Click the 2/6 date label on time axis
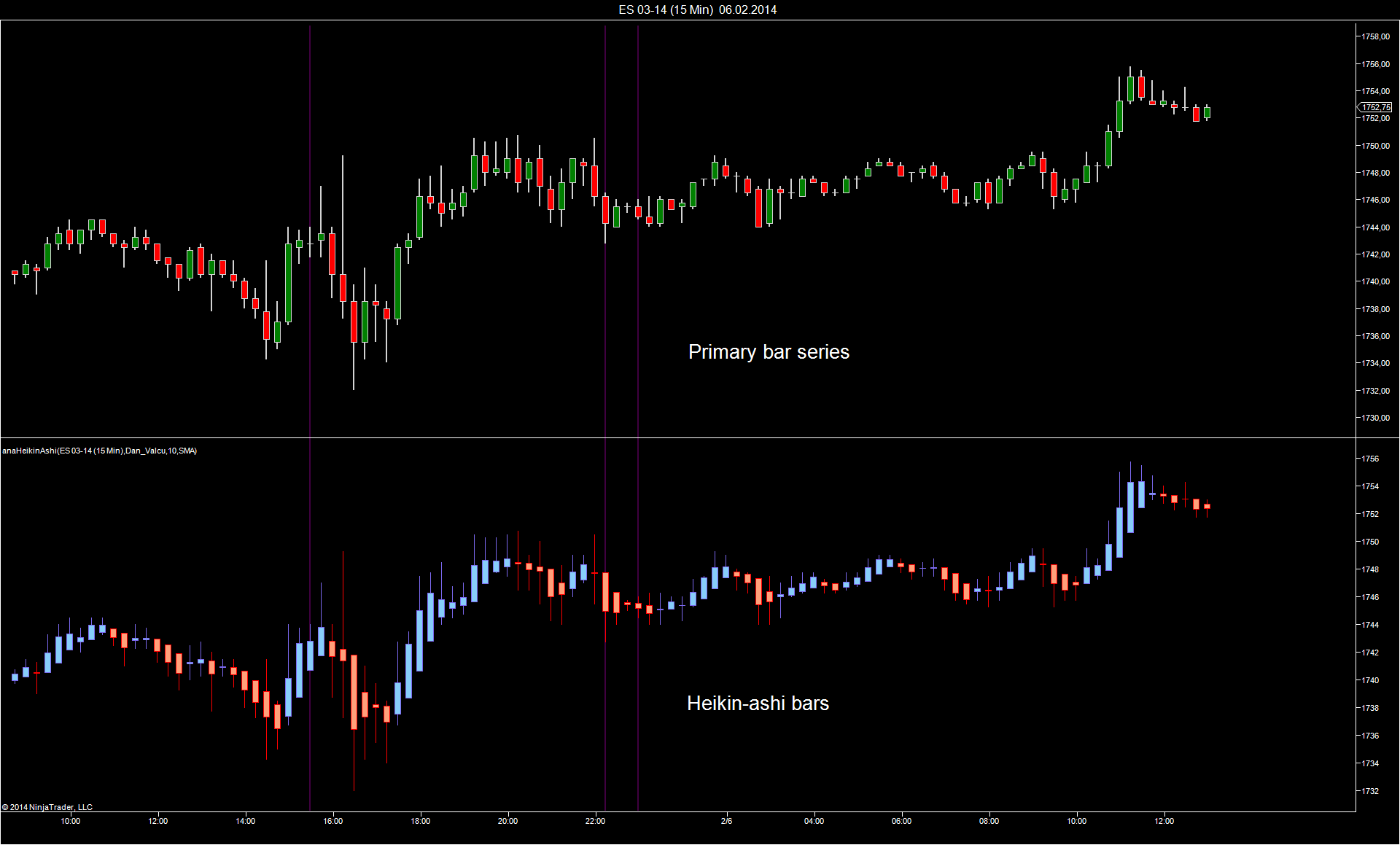Screen dimensions: 1400x845 coord(726,821)
